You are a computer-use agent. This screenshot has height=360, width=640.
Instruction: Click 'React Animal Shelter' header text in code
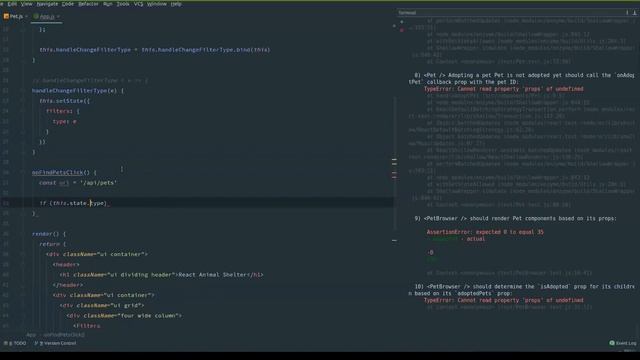click(x=212, y=275)
